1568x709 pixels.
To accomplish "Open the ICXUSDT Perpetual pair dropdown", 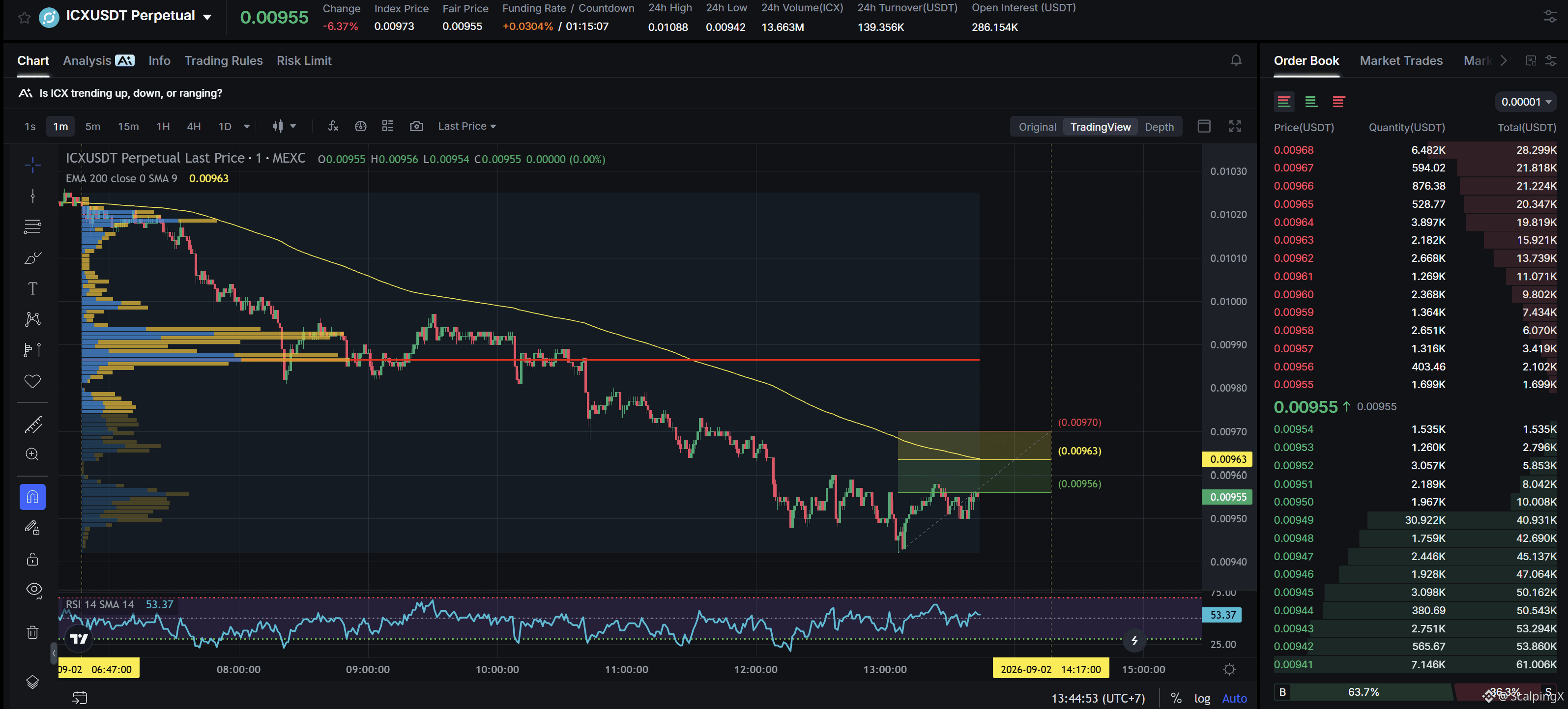I will 207,17.
